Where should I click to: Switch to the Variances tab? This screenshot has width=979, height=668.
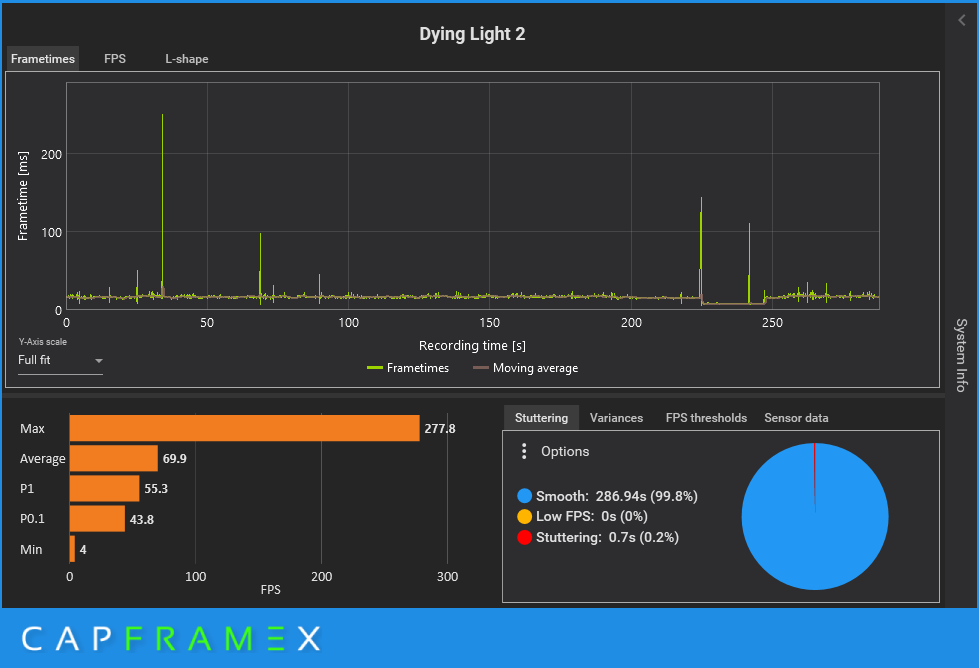(616, 418)
